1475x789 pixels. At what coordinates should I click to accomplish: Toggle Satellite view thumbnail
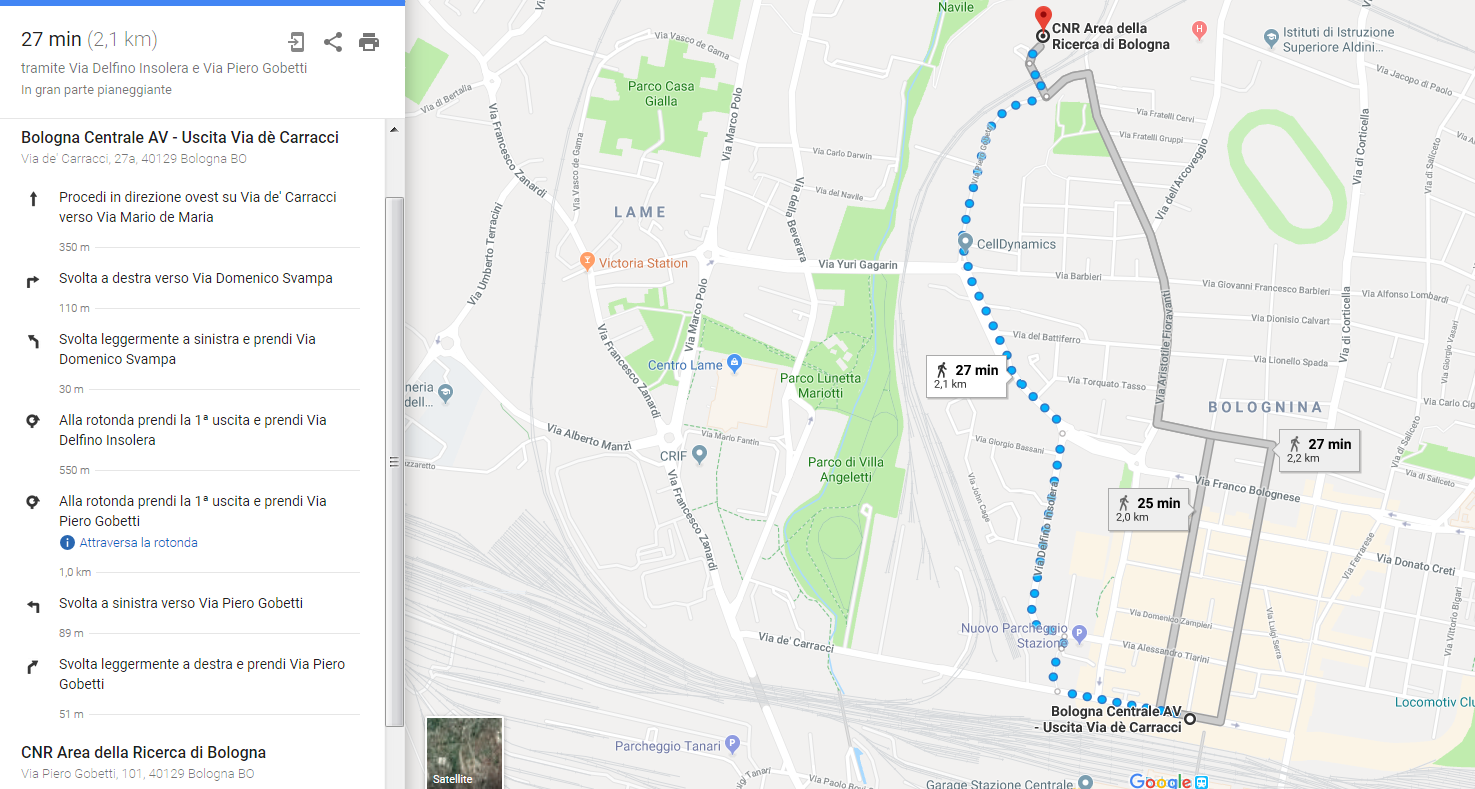[x=464, y=753]
